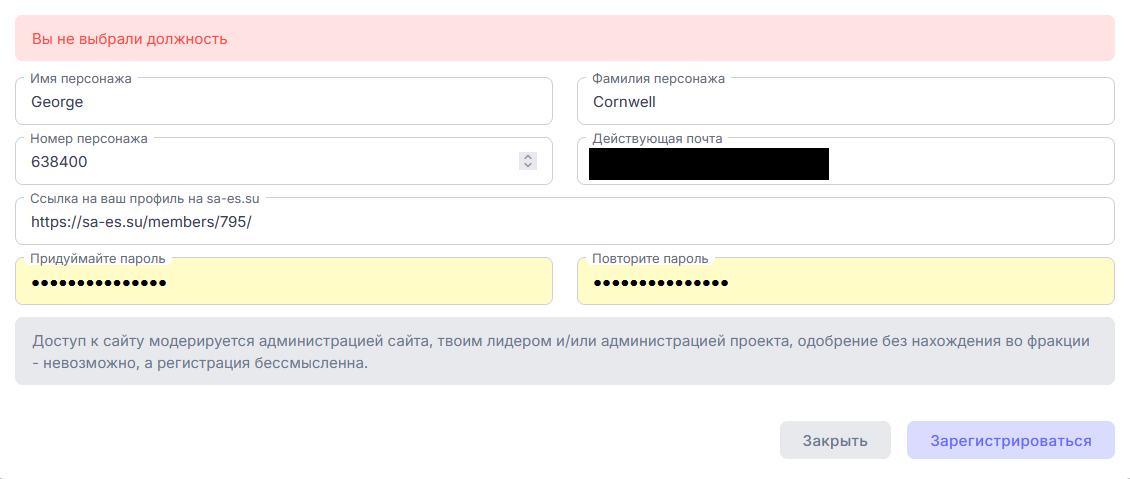
Task: Click the 'Повторите пароль' label text
Action: point(650,258)
